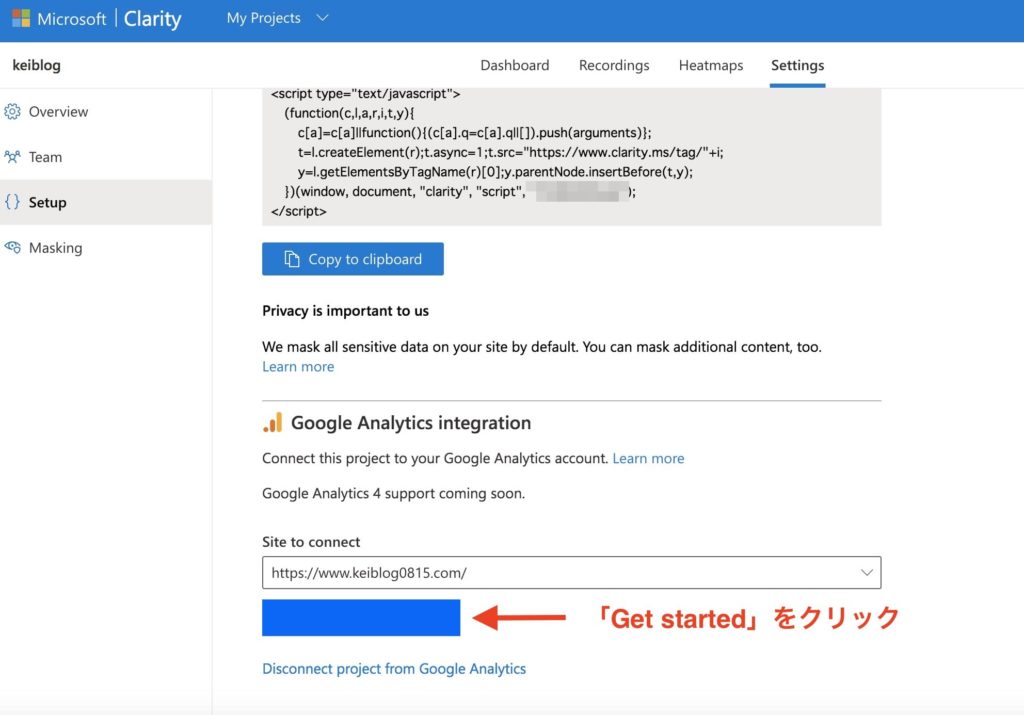Image resolution: width=1024 pixels, height=715 pixels.
Task: Open the My Projects dropdown
Action: click(x=277, y=18)
